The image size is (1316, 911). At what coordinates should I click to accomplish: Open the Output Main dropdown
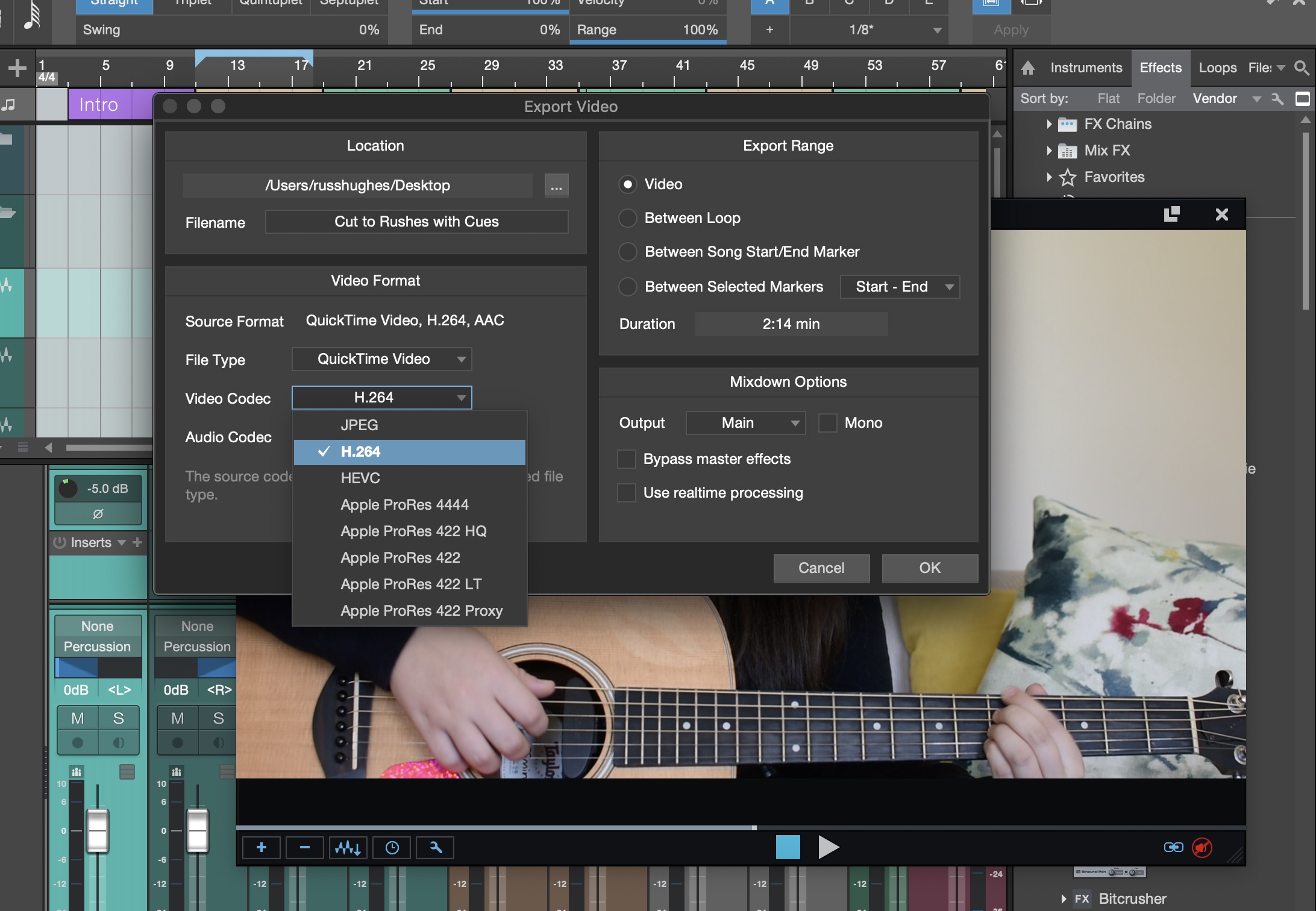(x=745, y=423)
